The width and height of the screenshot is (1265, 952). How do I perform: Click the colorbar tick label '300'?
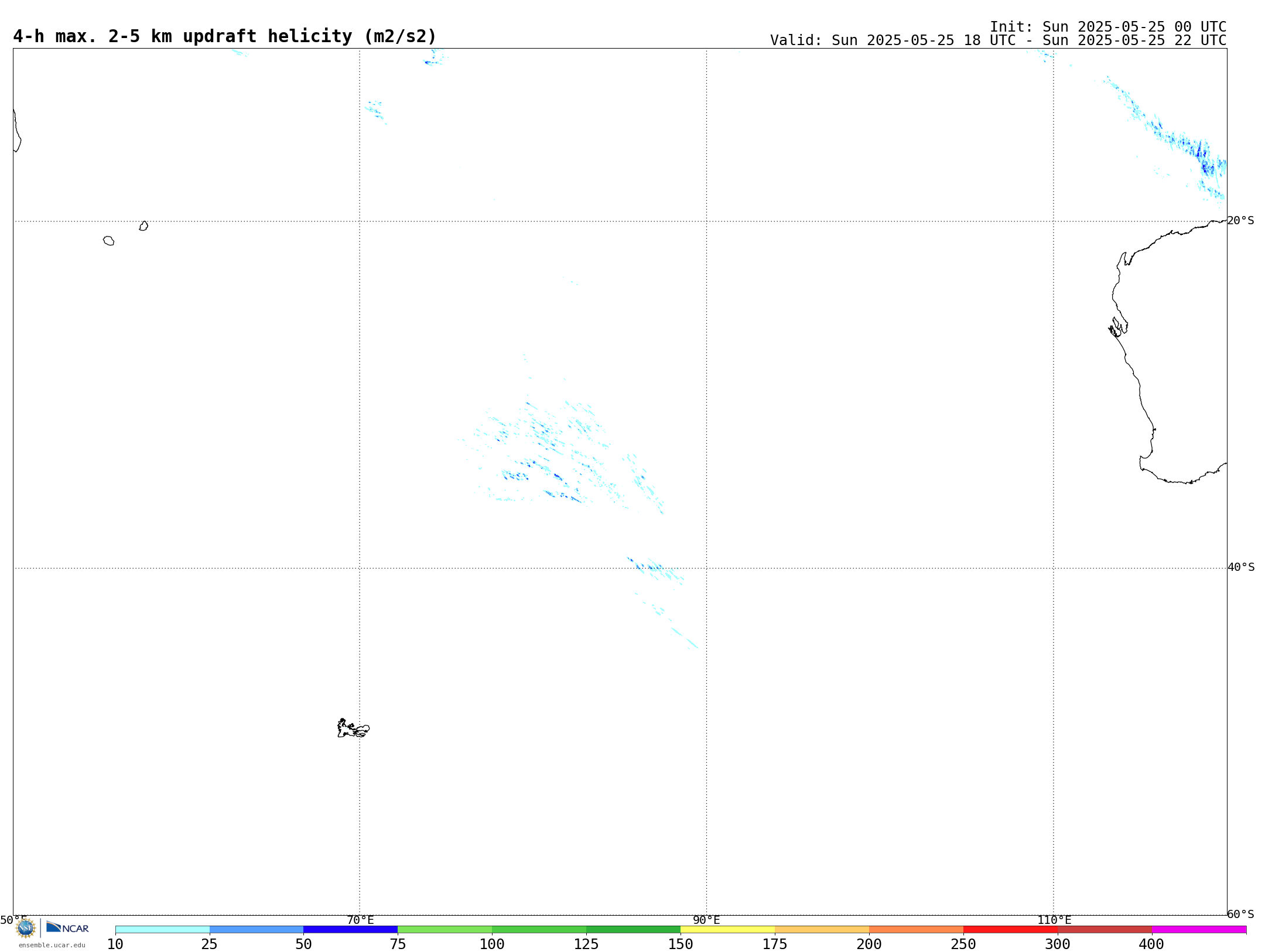(1058, 944)
